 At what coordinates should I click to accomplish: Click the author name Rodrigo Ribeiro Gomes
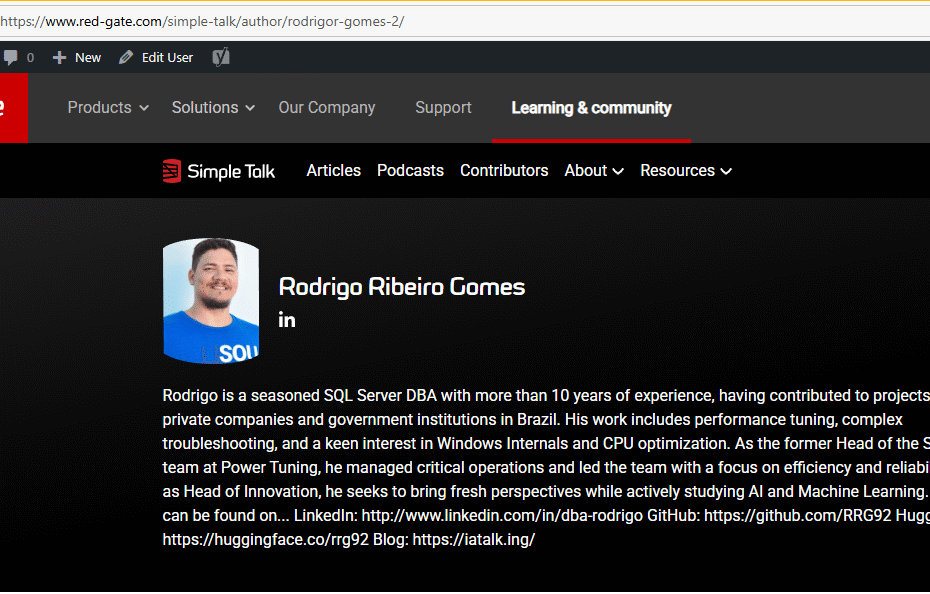pyautogui.click(x=402, y=287)
